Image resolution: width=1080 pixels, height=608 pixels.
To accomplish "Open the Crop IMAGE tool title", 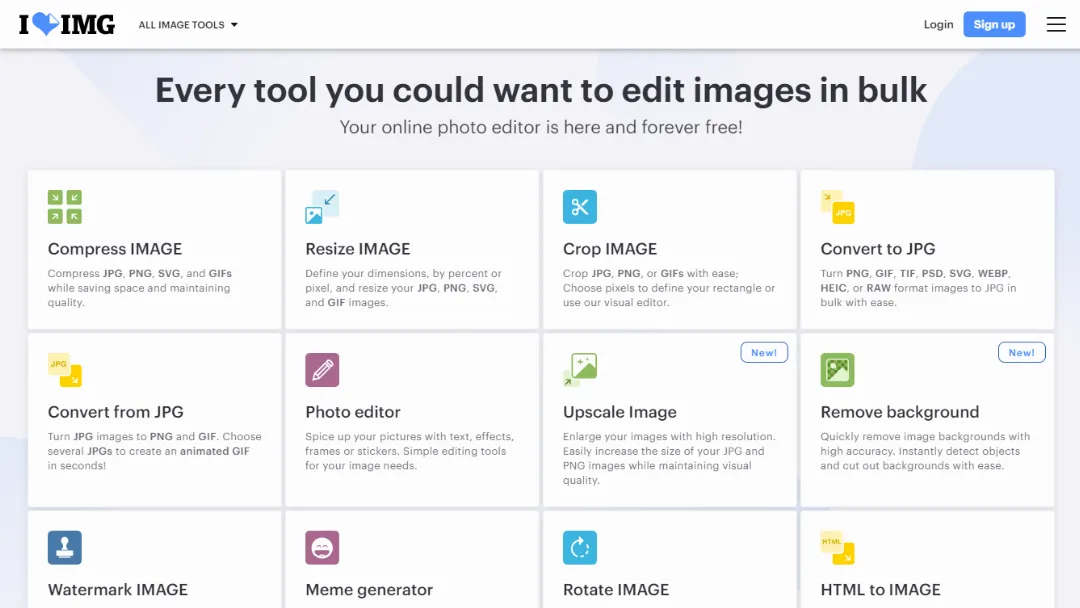I will (x=610, y=249).
